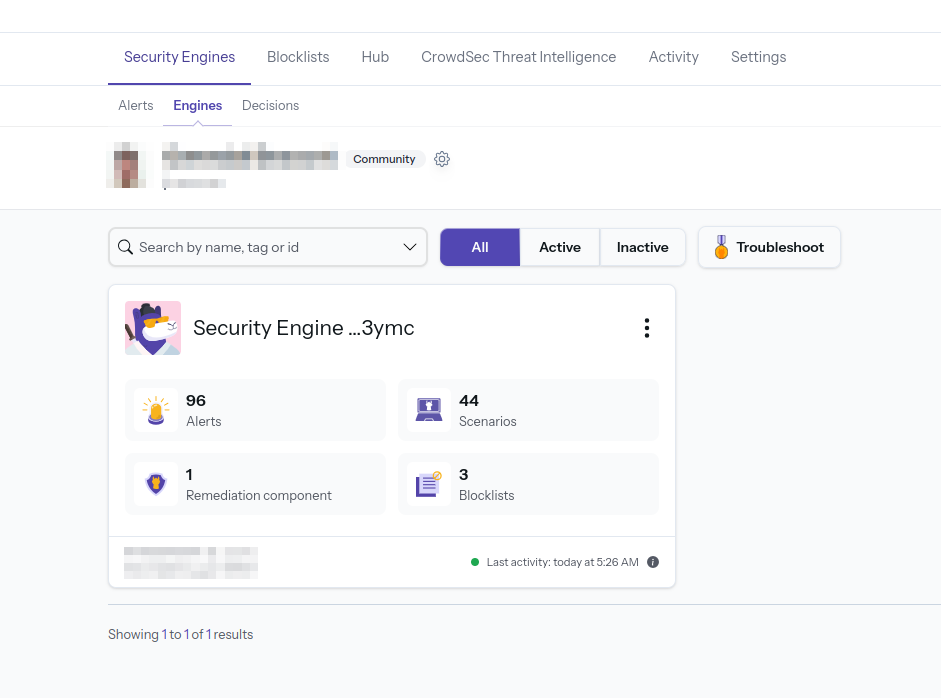
Task: Open Security Engine ...3ymc title
Action: click(x=304, y=328)
